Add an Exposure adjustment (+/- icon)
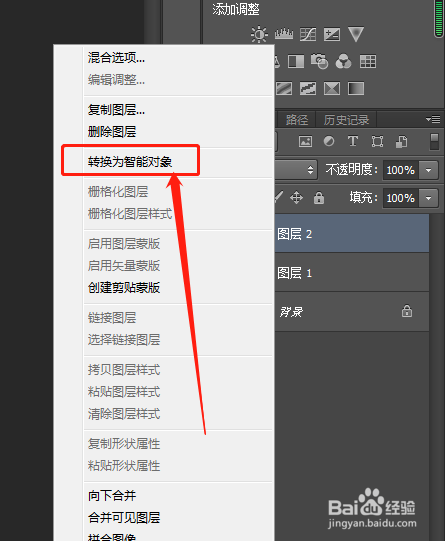 (x=332, y=34)
